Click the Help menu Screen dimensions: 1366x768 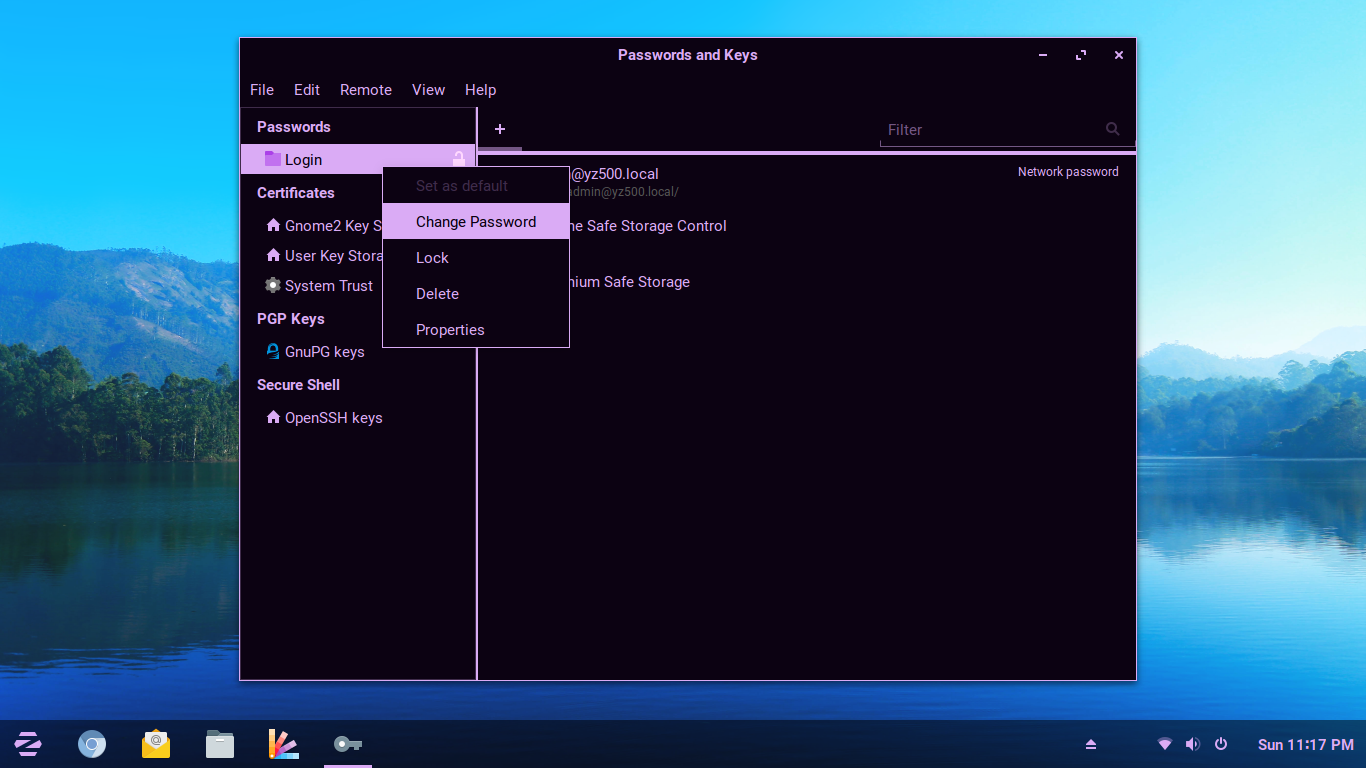click(481, 90)
